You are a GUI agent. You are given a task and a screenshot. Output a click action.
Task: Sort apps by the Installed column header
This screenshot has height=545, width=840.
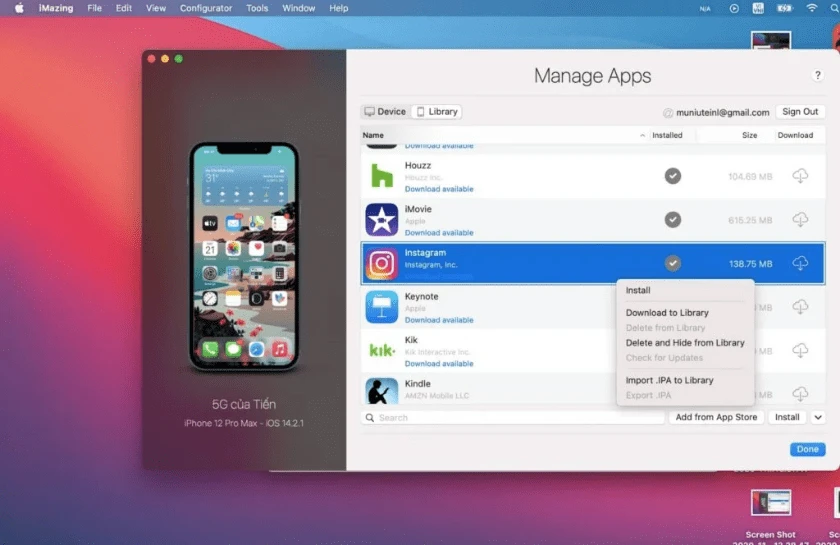667,135
